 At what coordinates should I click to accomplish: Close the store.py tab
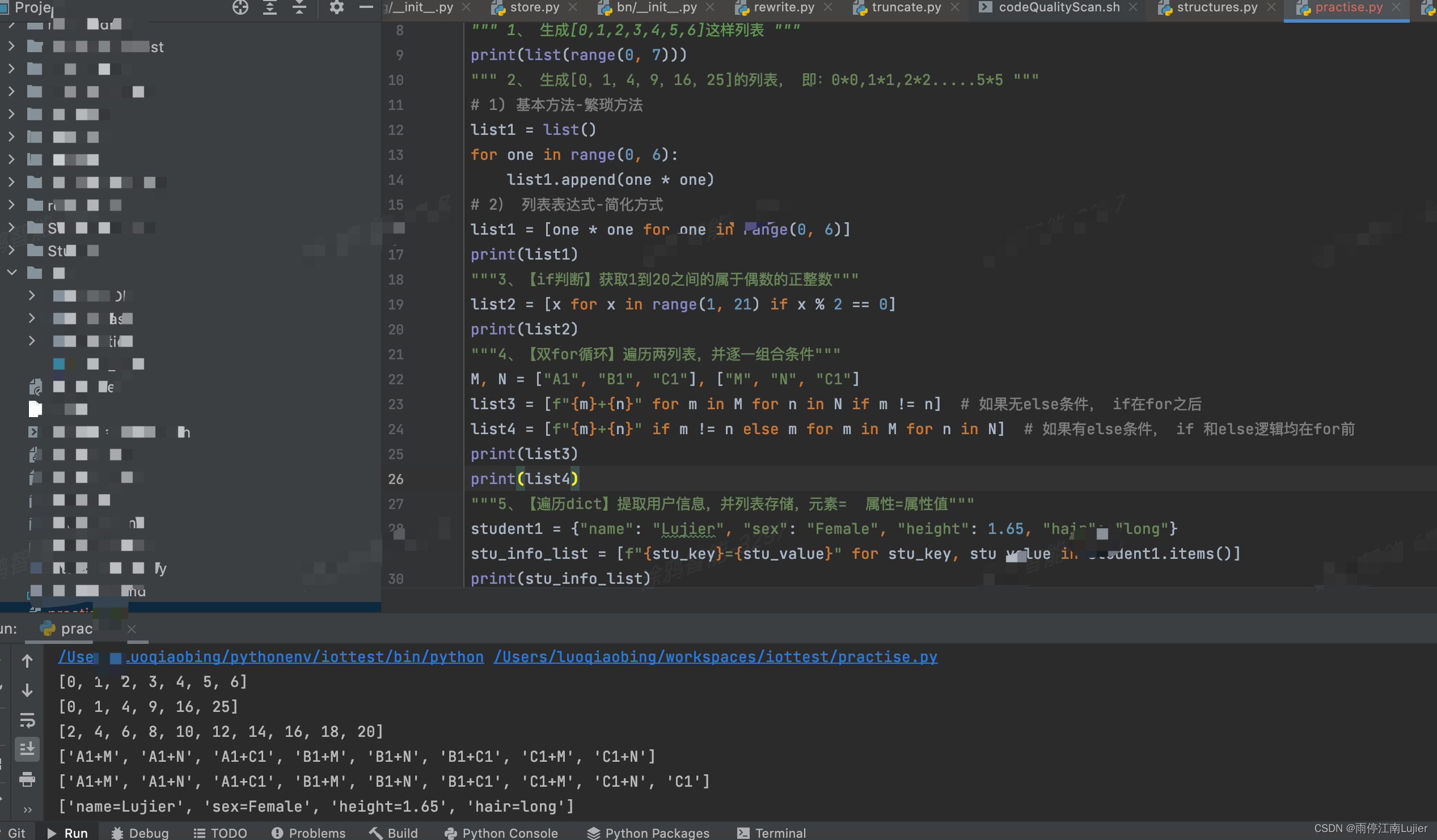(x=573, y=7)
